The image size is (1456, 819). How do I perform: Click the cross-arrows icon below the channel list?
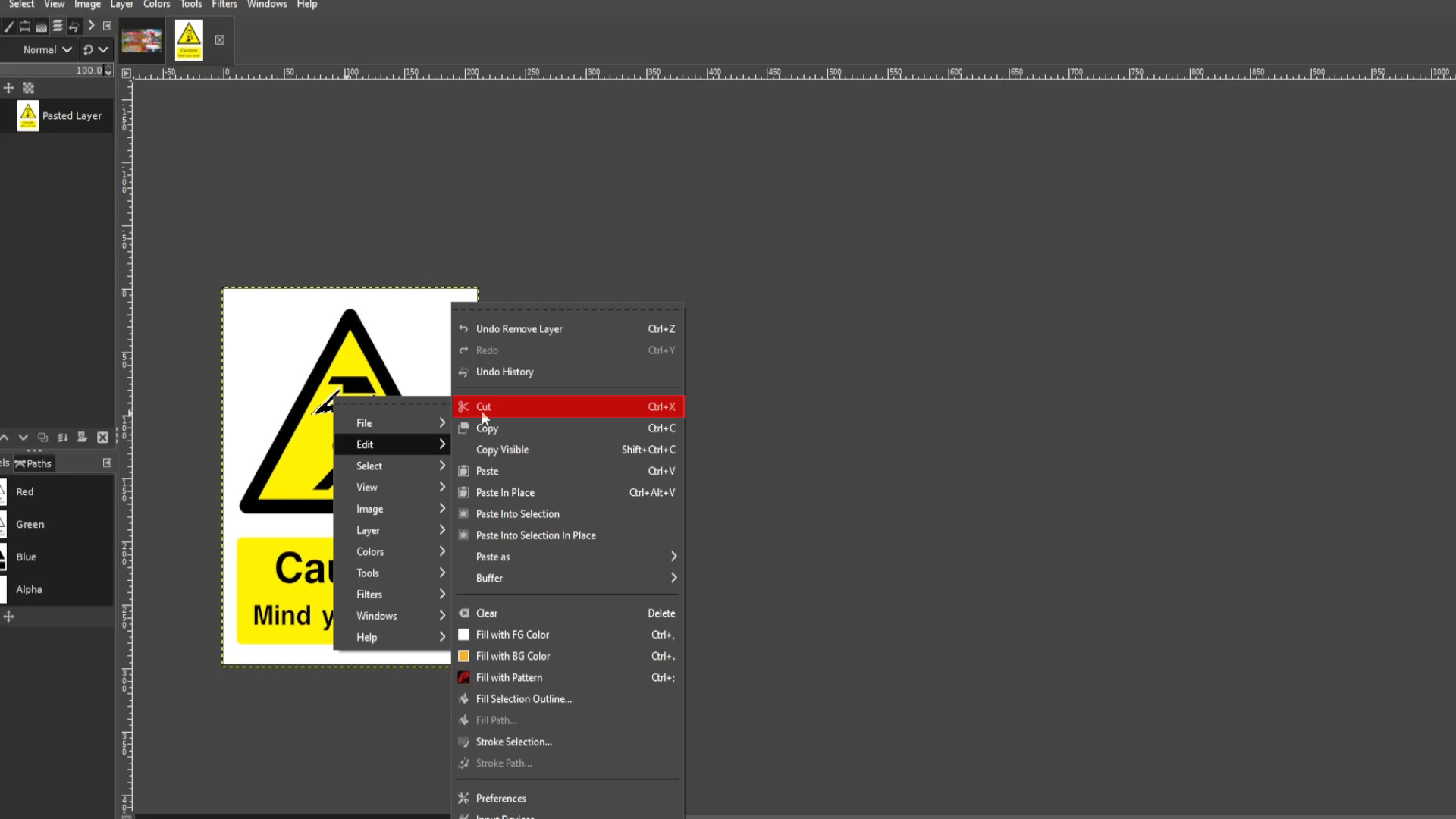[x=8, y=617]
